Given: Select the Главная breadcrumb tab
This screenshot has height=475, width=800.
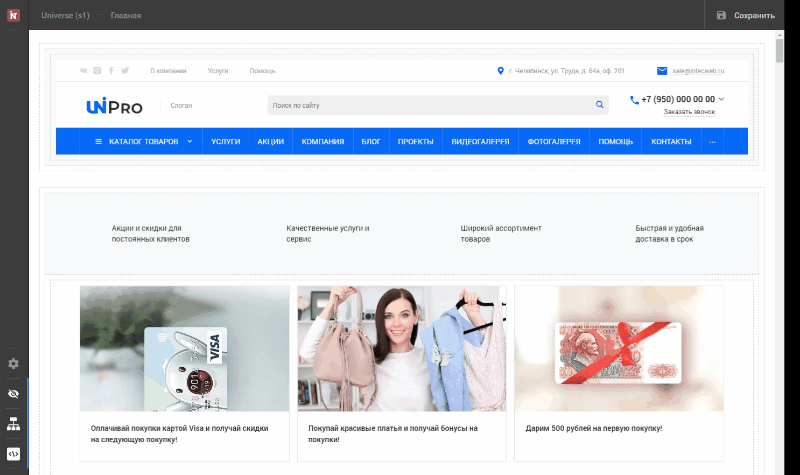Looking at the screenshot, I should (126, 16).
